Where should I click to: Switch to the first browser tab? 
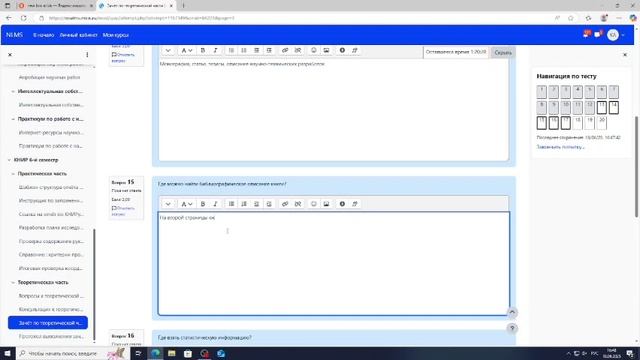pos(55,6)
